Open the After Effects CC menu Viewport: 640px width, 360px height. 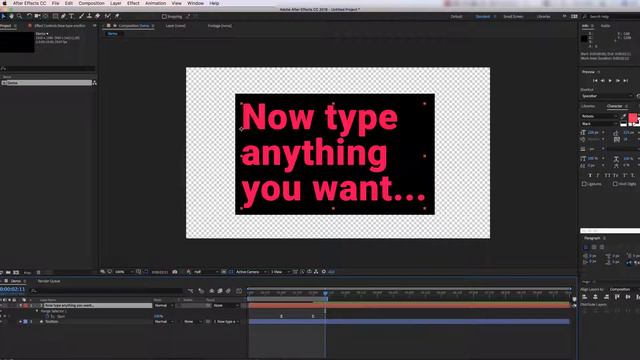click(x=29, y=3)
